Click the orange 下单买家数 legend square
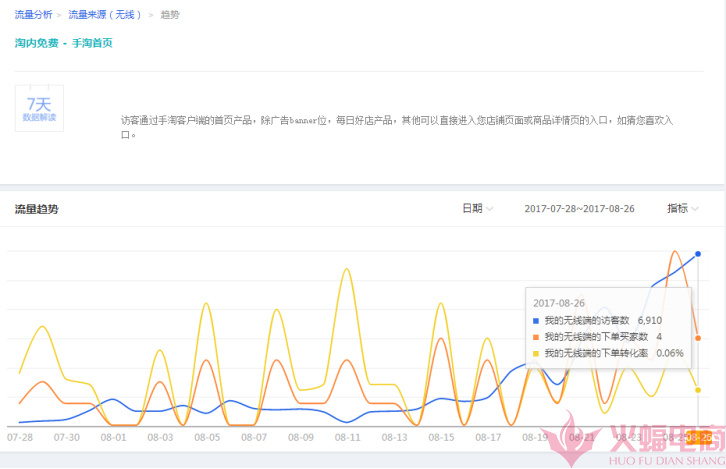Image resolution: width=726 pixels, height=469 pixels. point(536,337)
